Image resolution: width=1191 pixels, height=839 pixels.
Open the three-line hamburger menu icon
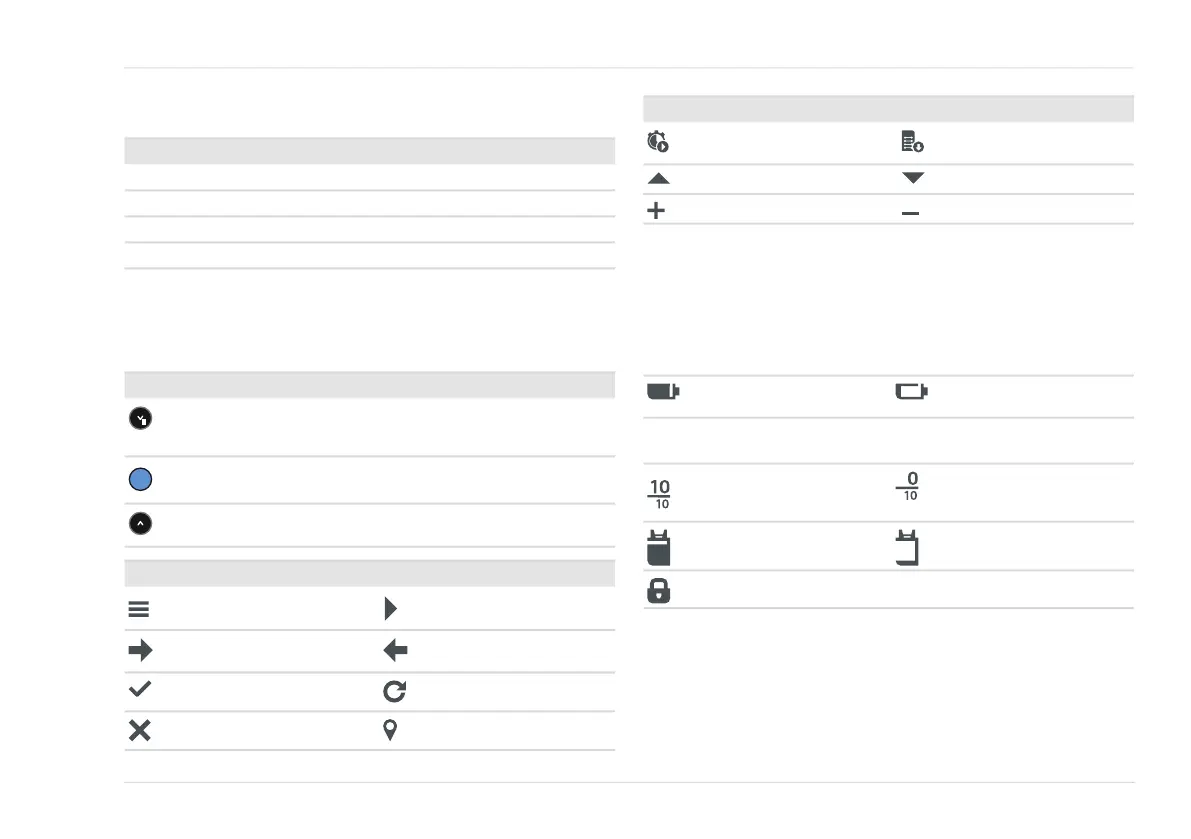(x=139, y=609)
